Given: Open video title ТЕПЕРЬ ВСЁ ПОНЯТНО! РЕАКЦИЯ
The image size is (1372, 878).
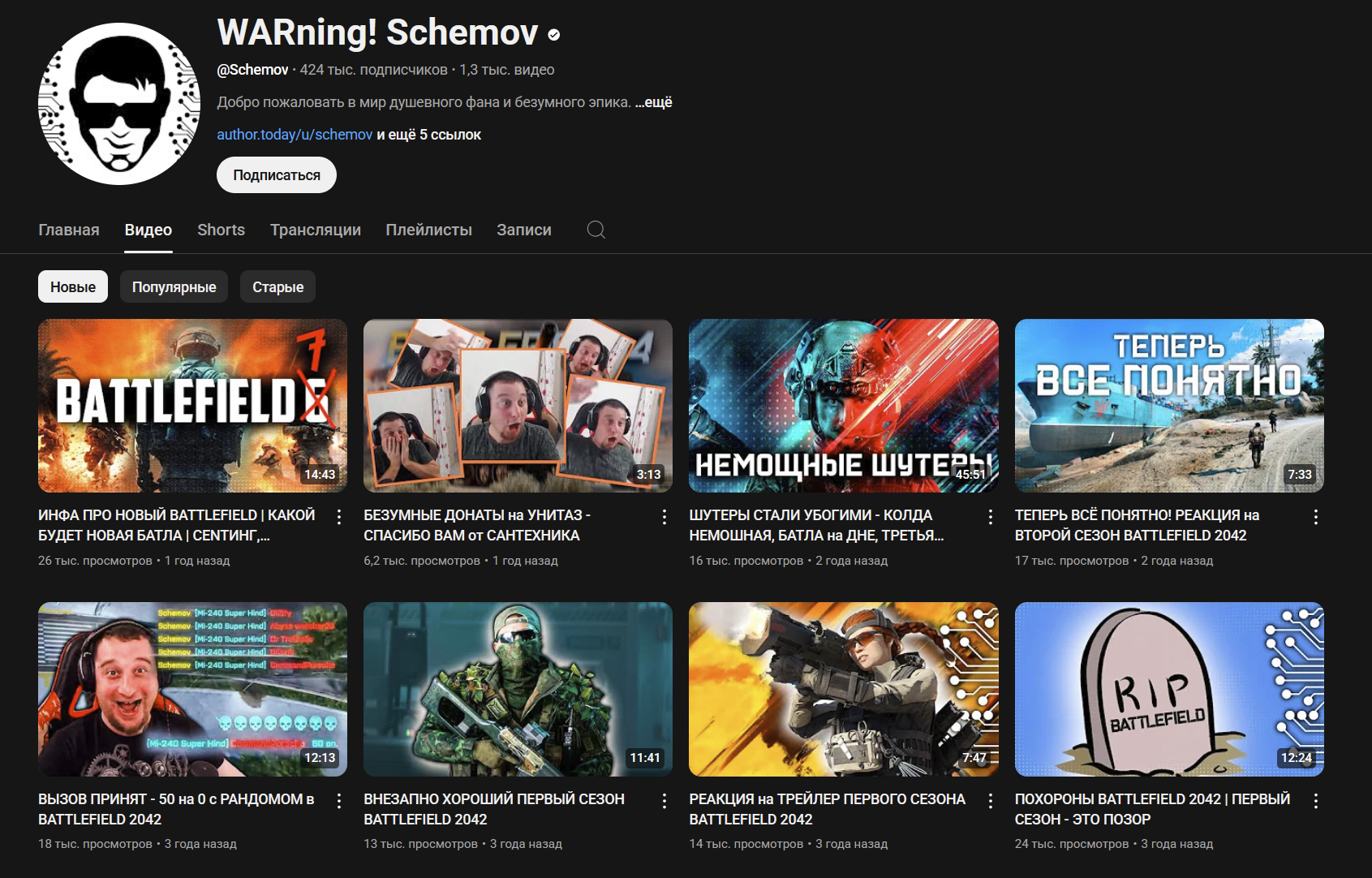Looking at the screenshot, I should tap(1137, 525).
